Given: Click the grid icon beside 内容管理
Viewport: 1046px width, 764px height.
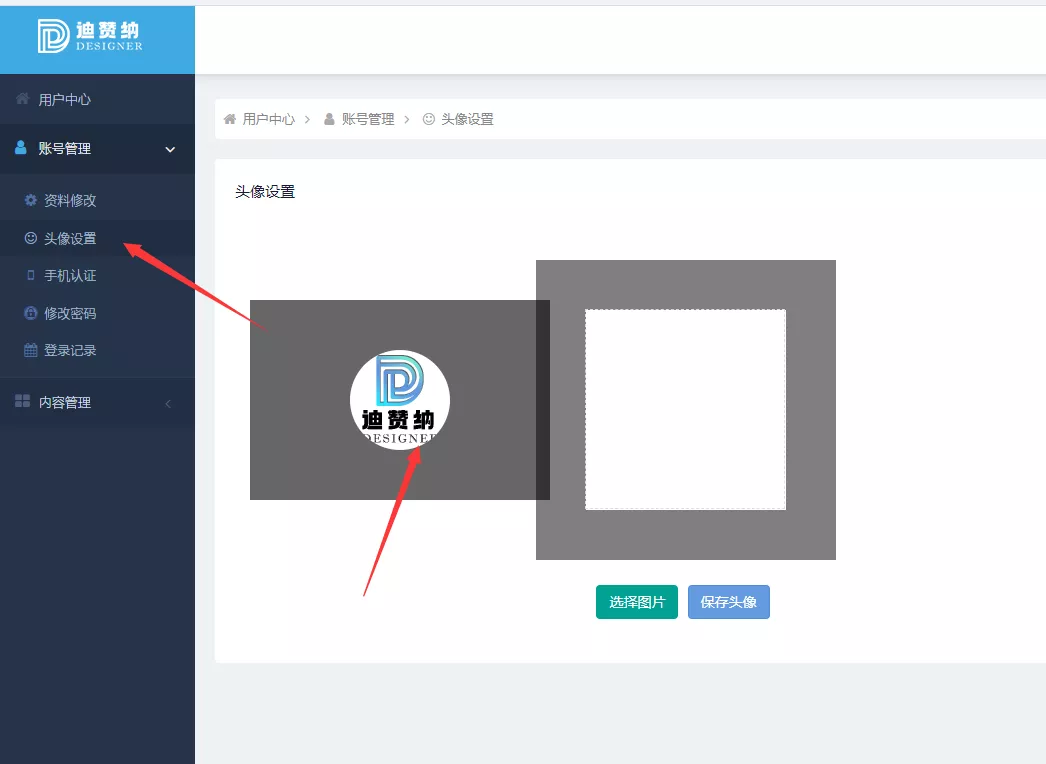Looking at the screenshot, I should click(22, 400).
